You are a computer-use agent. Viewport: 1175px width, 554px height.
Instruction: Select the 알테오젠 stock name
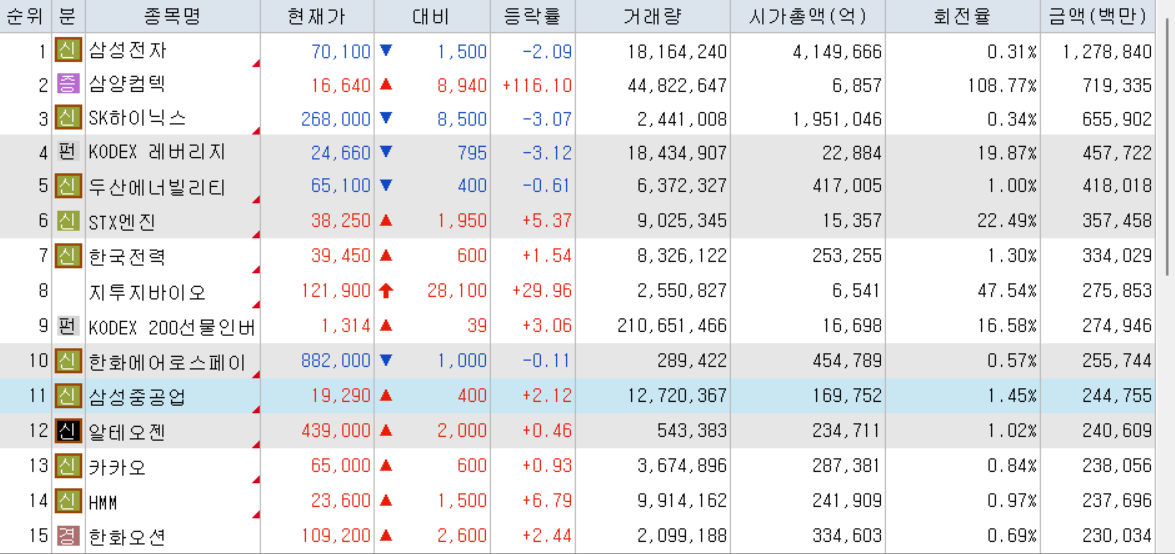[x=128, y=432]
